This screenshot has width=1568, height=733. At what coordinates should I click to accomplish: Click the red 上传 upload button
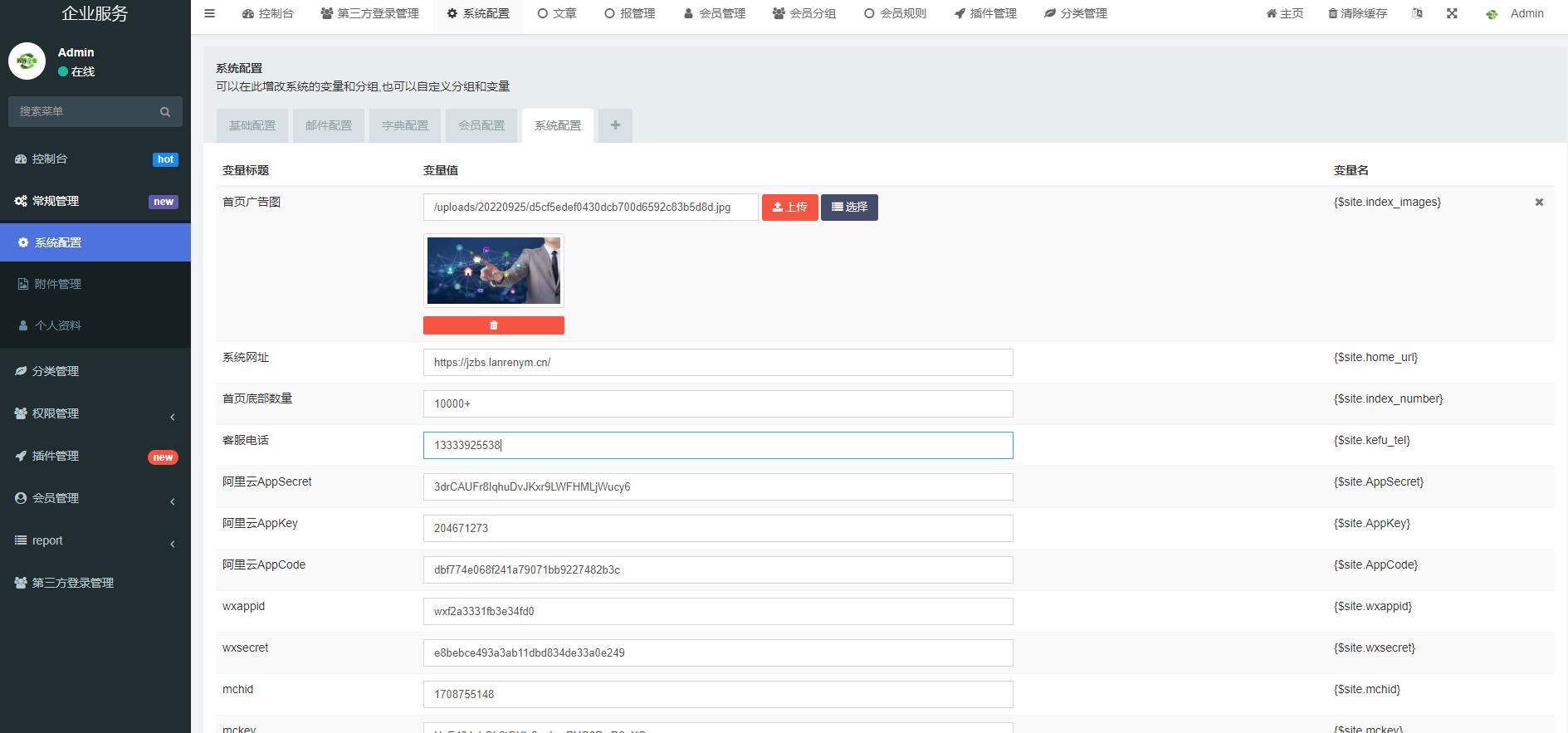tap(789, 207)
